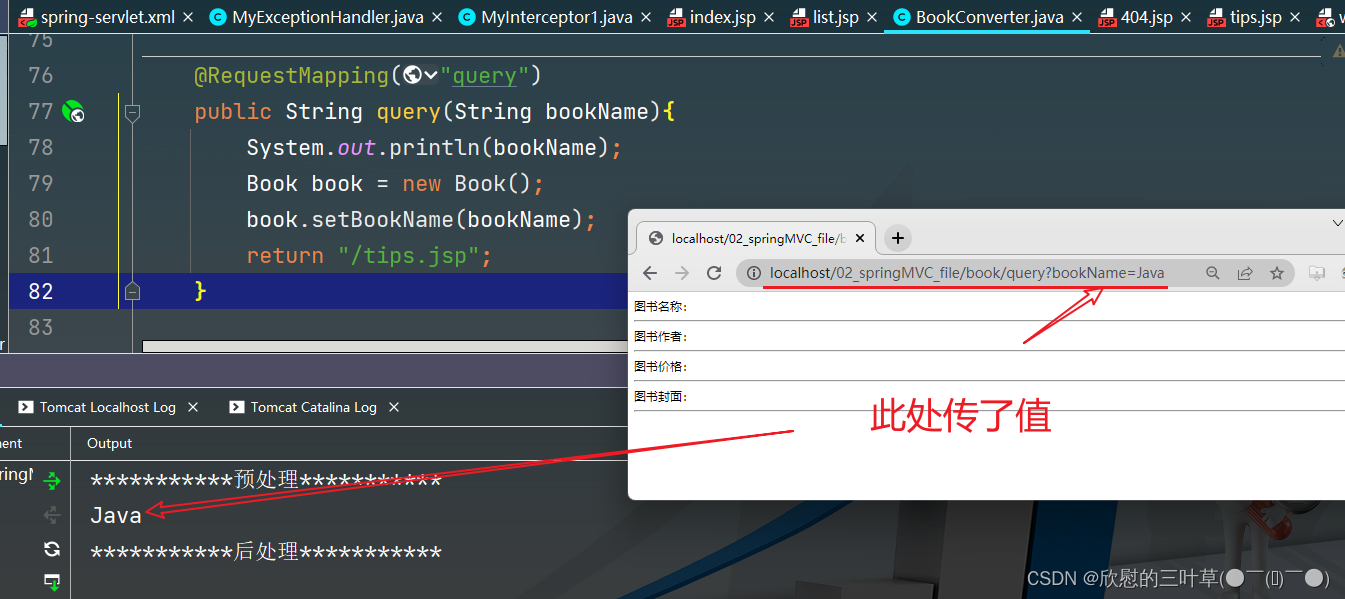Click the fold end marker at line 82

click(x=131, y=291)
